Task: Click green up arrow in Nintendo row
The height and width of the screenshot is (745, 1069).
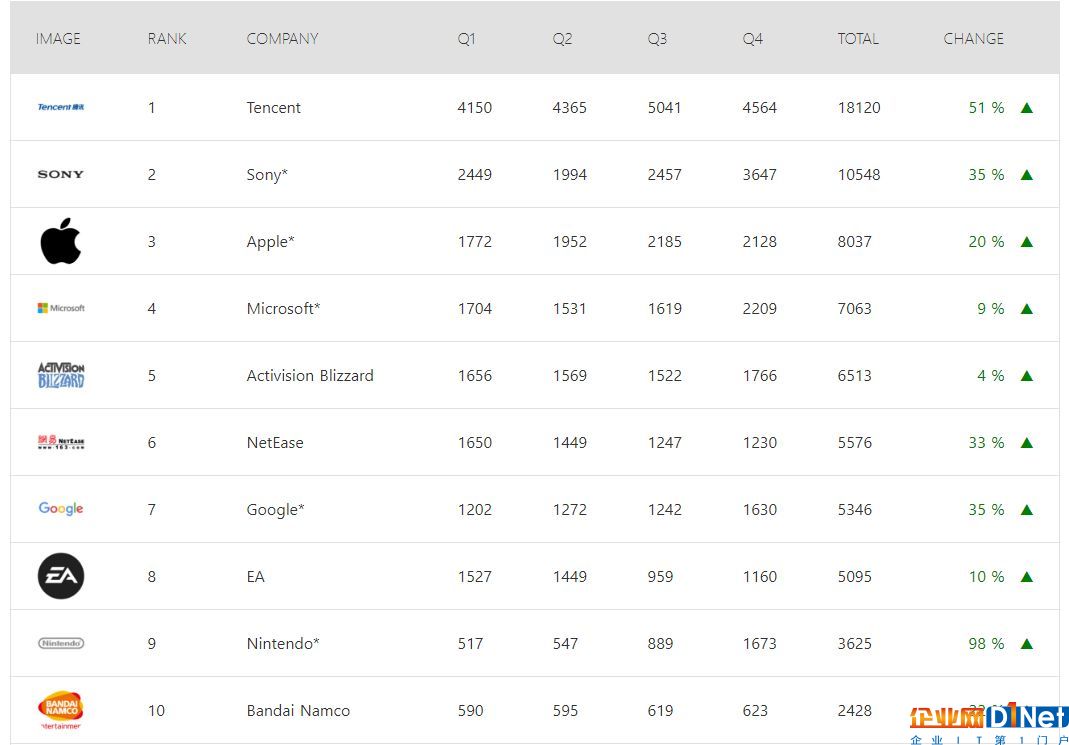Action: coord(1027,643)
